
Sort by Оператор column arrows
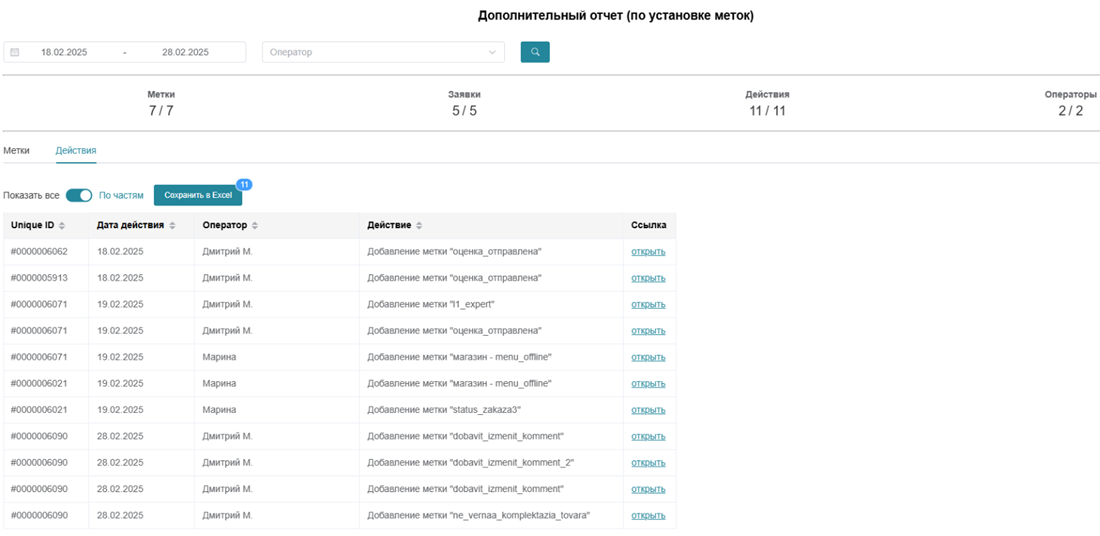[255, 226]
